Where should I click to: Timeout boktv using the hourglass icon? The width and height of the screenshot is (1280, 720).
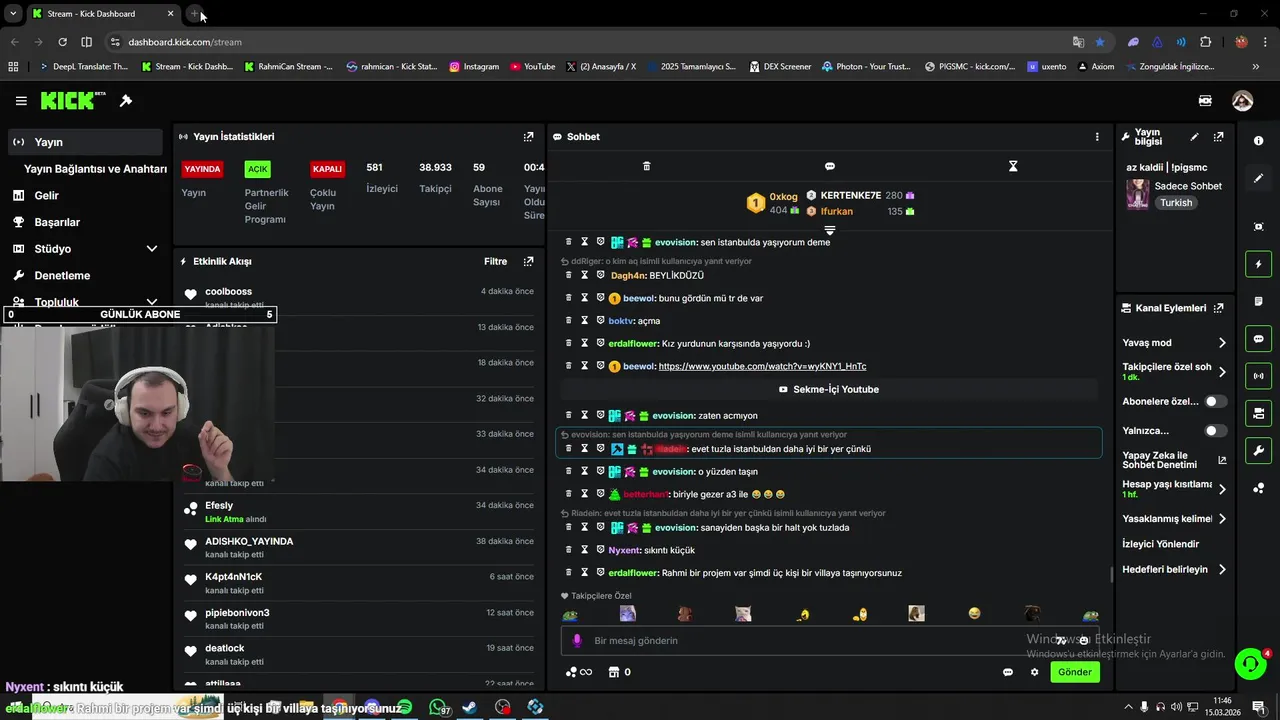point(585,320)
